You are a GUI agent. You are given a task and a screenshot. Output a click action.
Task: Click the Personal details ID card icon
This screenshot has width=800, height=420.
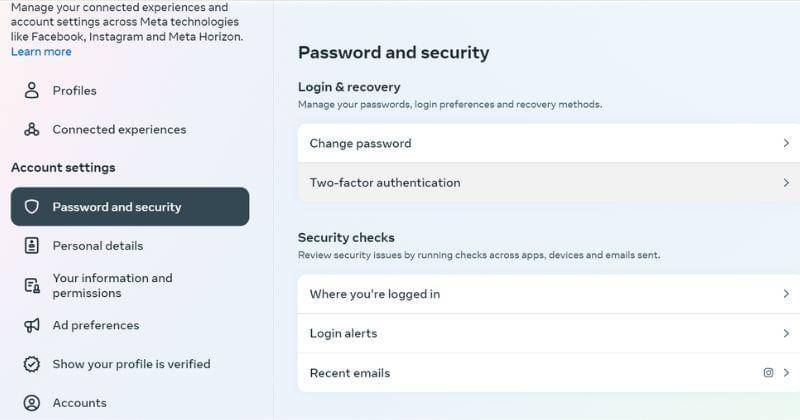click(x=32, y=246)
